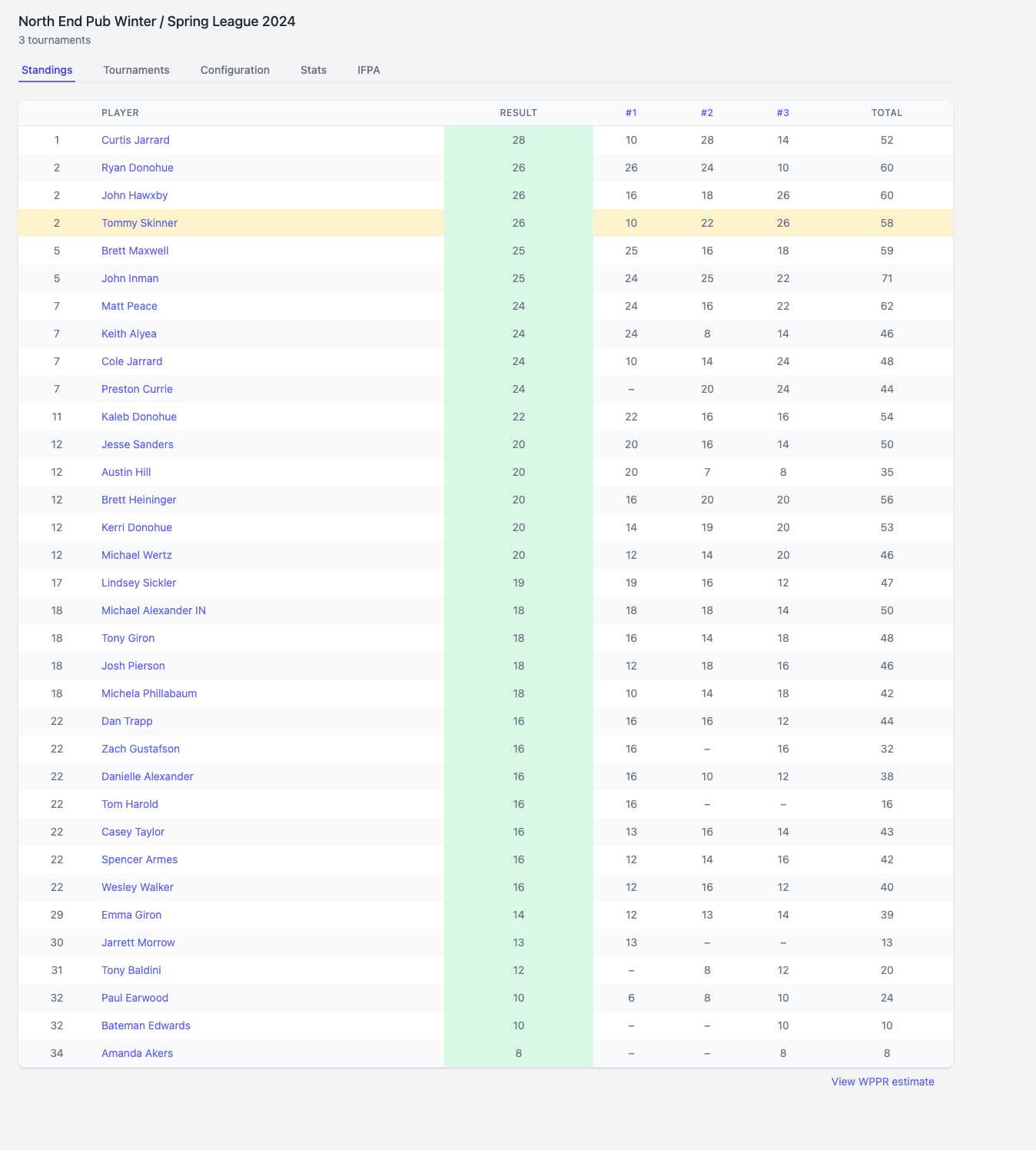Open tournament #1 column link
1036x1150 pixels.
pyautogui.click(x=631, y=113)
